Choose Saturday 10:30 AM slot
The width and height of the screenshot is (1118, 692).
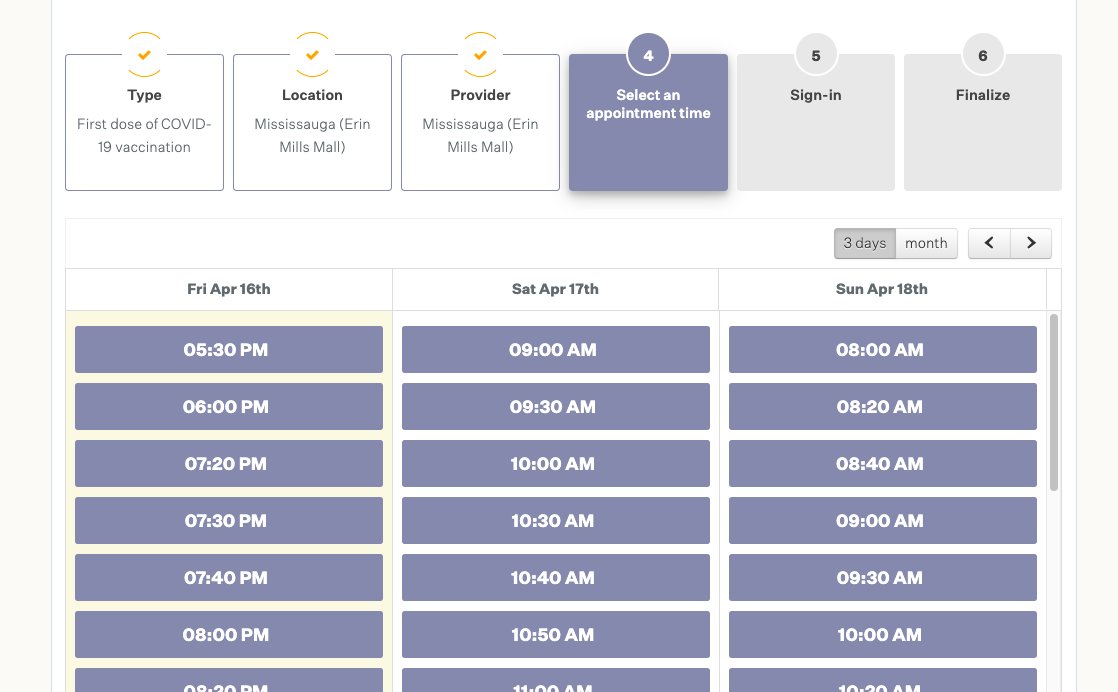tap(555, 520)
